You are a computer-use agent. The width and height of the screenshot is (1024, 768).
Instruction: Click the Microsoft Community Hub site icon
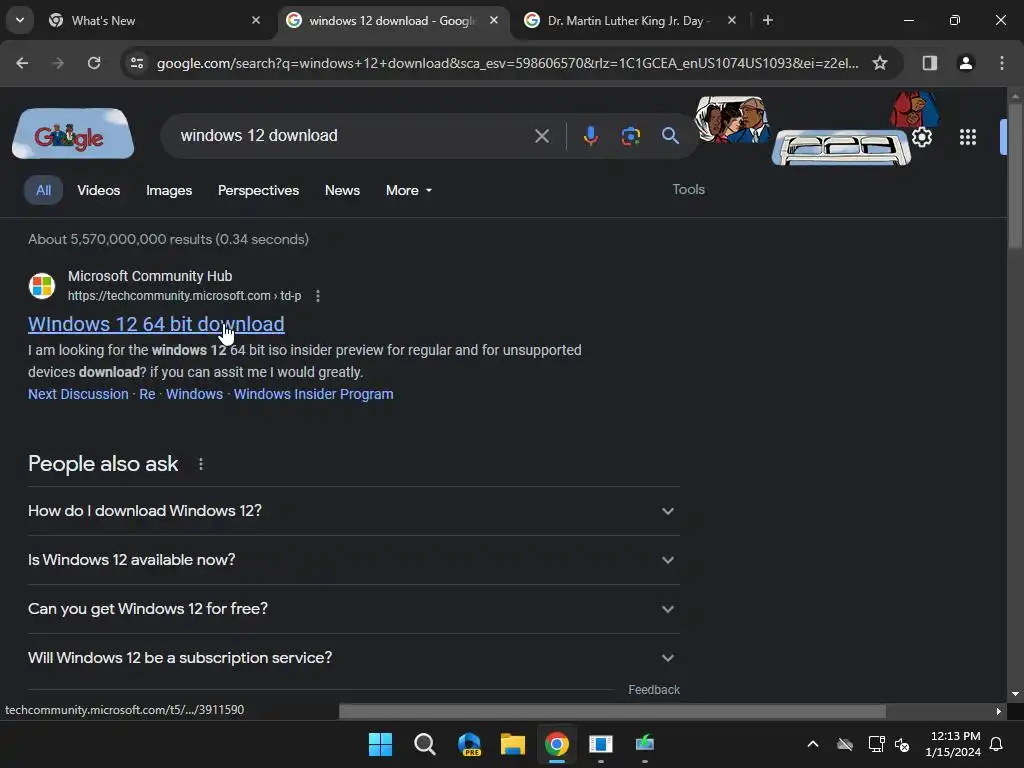[x=42, y=286]
